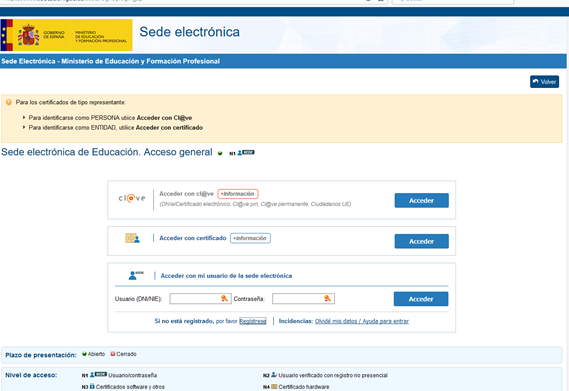The image size is (569, 391).
Task: Click the N1 user icon beside the page title
Action: (x=246, y=153)
